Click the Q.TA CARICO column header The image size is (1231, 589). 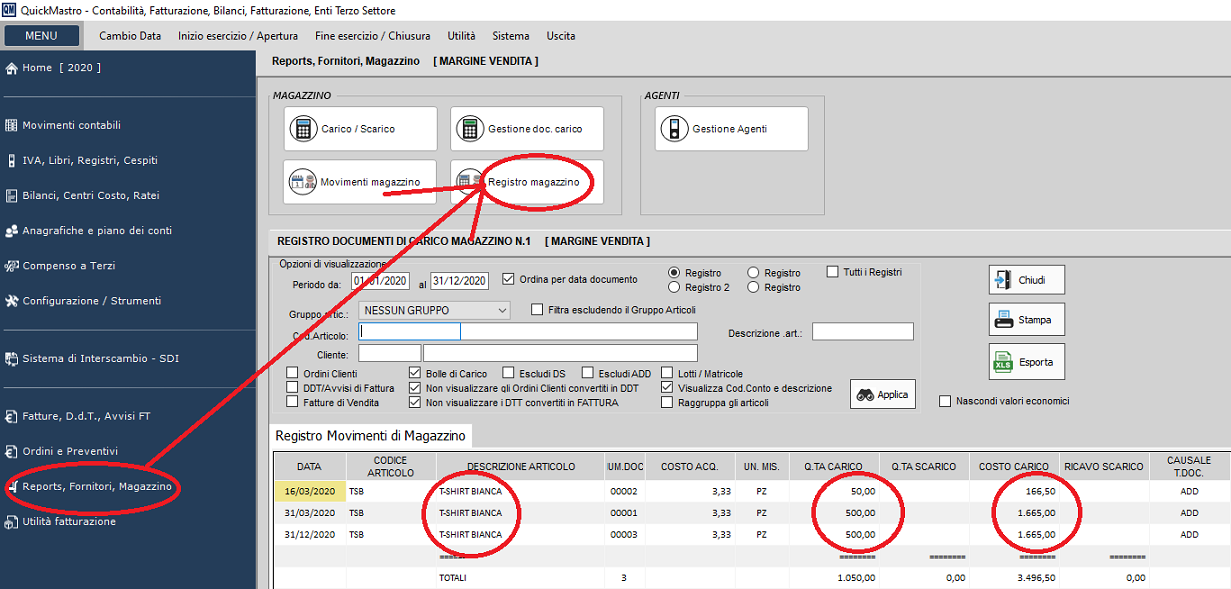(834, 466)
